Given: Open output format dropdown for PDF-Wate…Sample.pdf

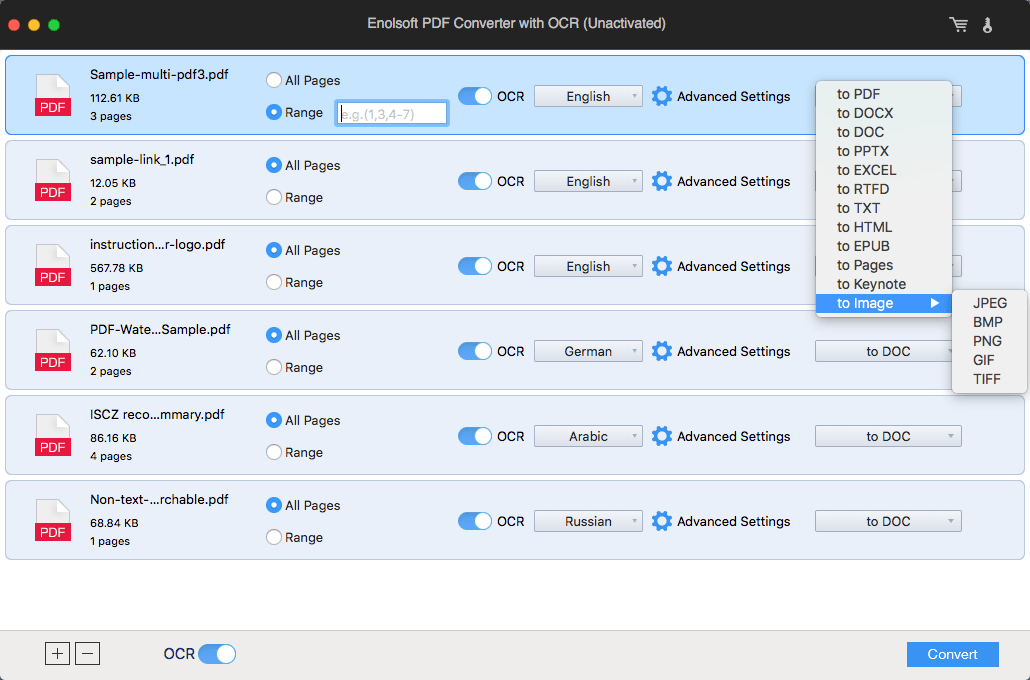Looking at the screenshot, I should pos(884,351).
